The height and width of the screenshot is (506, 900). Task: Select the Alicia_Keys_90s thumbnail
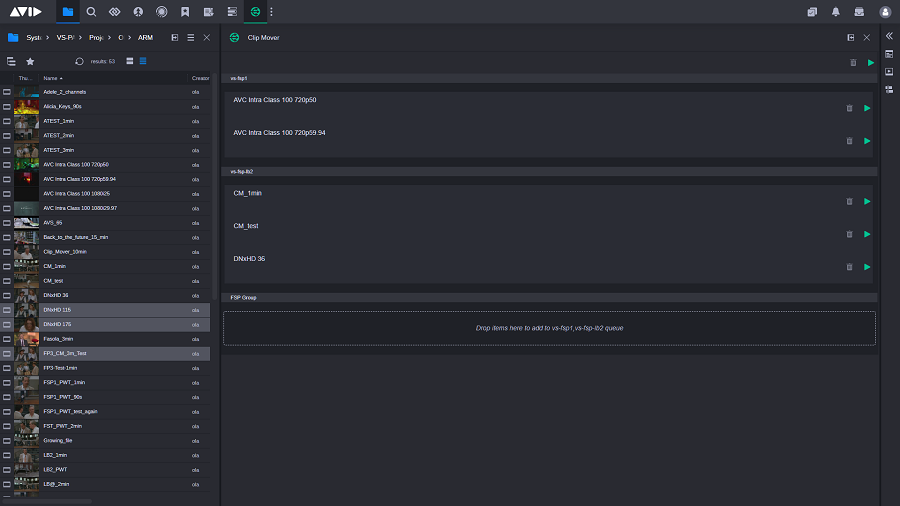(26, 107)
